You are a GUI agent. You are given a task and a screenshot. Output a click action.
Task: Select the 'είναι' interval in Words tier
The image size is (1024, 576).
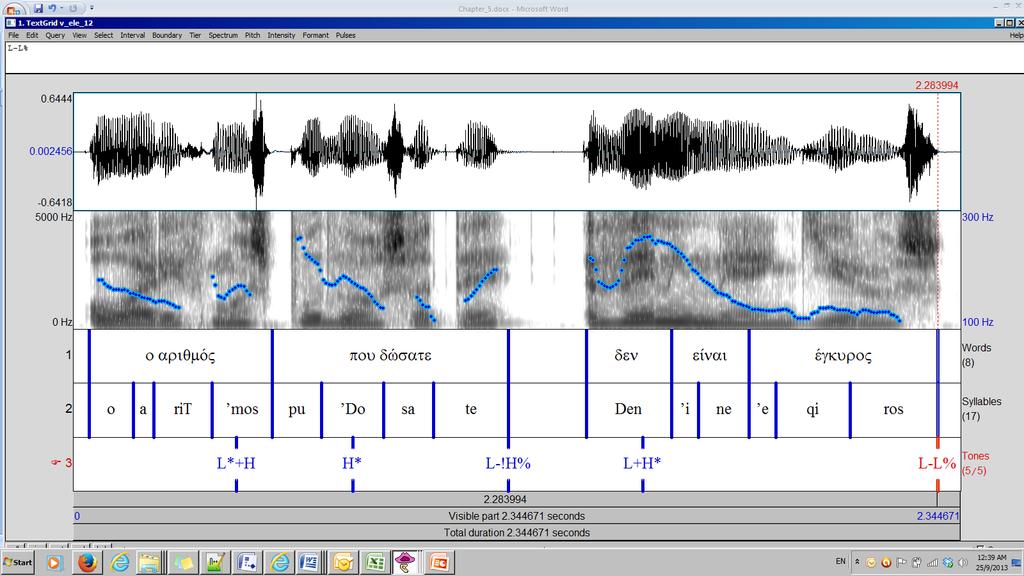710,356
